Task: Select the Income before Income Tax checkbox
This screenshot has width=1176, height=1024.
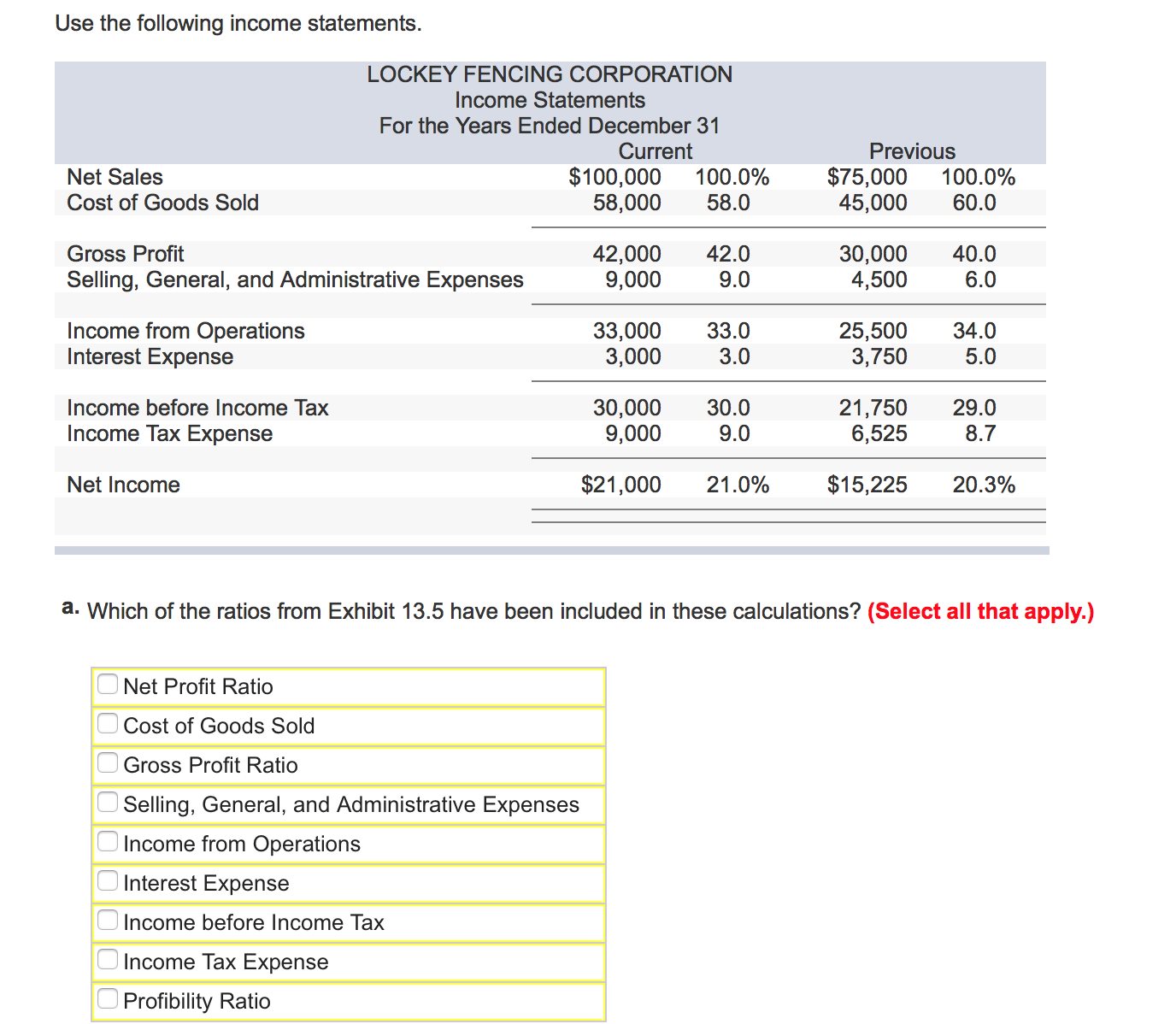Action: pos(108,921)
